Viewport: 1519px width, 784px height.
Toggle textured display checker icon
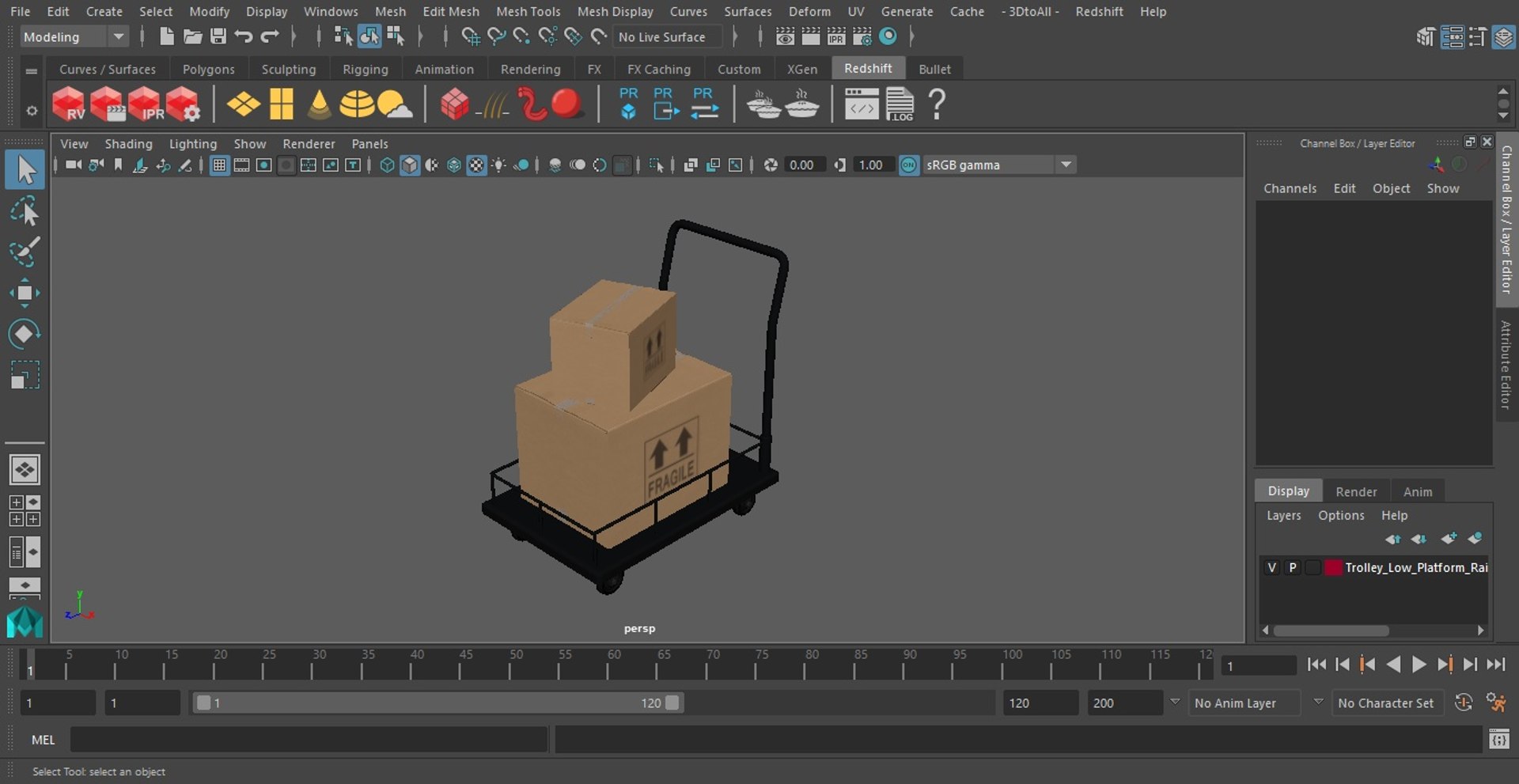[476, 165]
